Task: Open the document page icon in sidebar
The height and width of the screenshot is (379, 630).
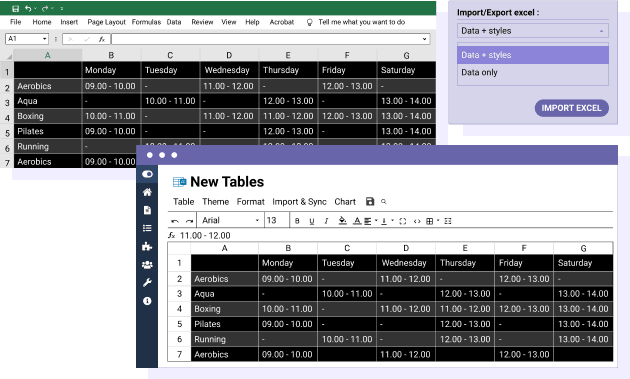Action: (147, 210)
